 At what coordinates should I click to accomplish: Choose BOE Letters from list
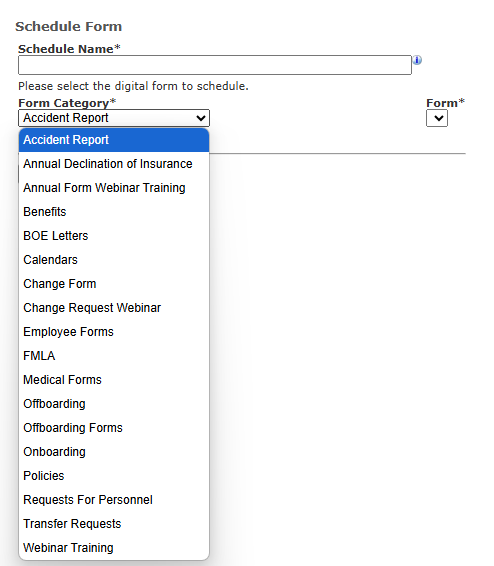coord(114,236)
